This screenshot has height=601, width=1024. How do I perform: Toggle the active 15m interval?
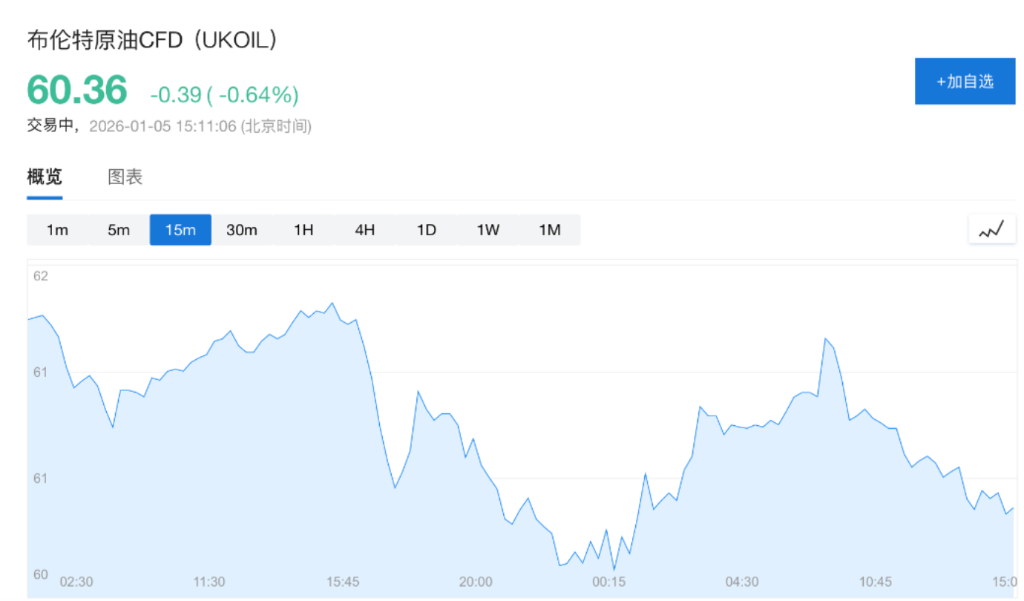pos(180,230)
